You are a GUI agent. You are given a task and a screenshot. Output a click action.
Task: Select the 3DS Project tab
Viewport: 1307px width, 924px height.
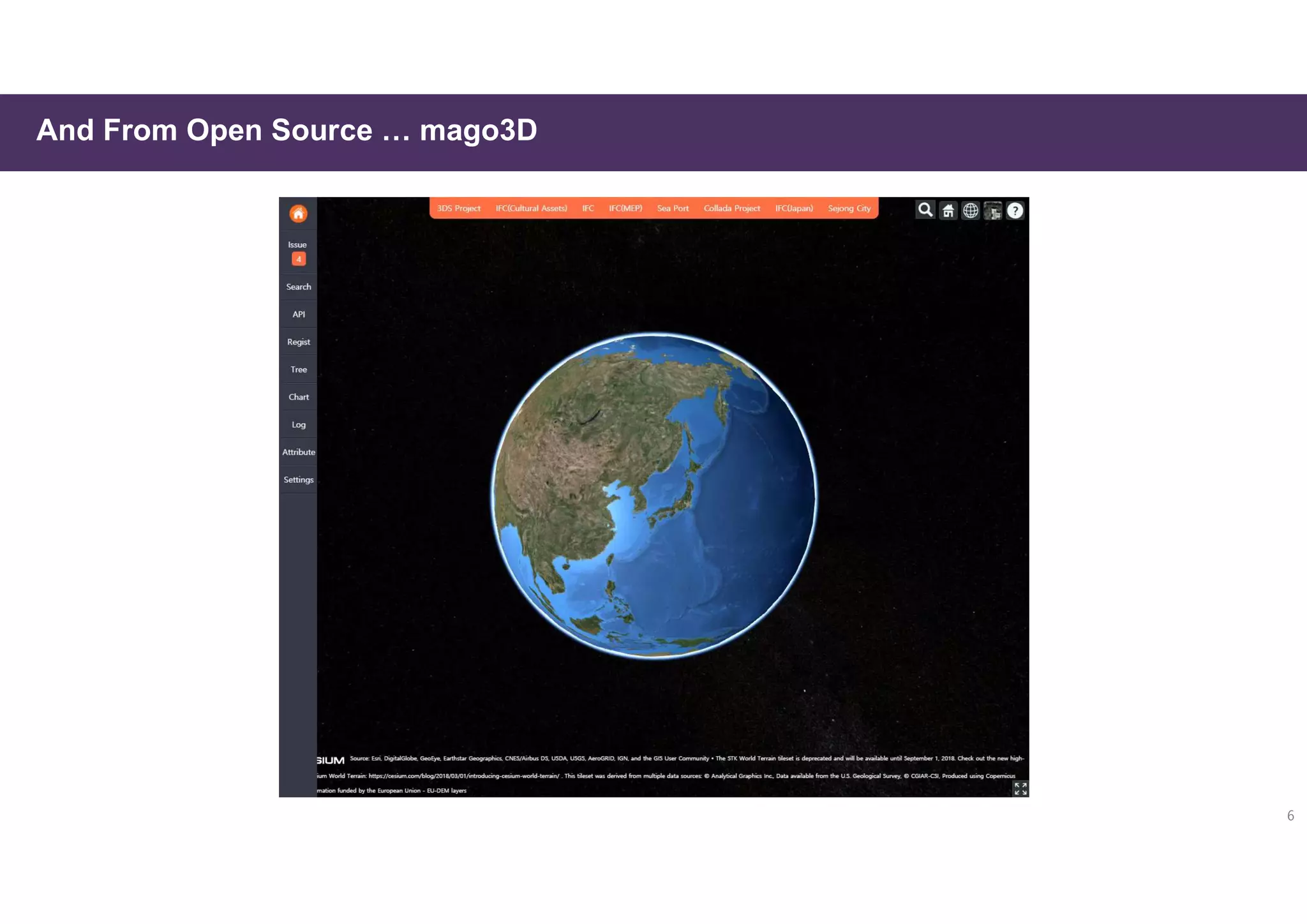[x=458, y=209]
